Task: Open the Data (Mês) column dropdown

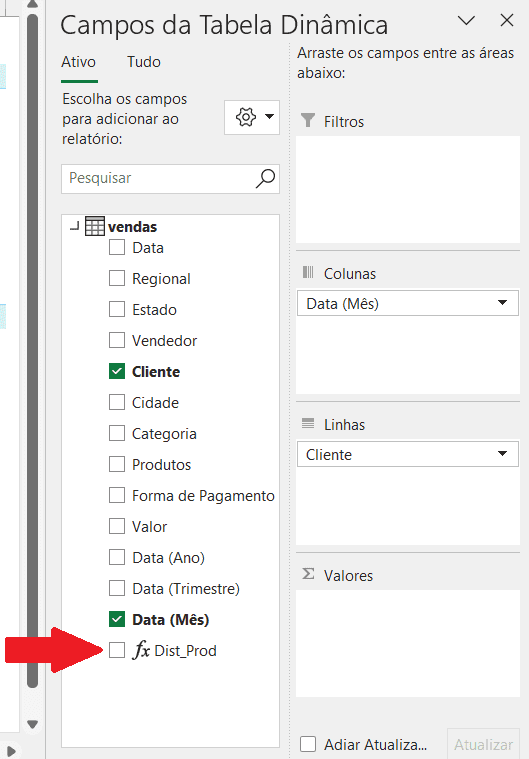Action: pos(502,303)
